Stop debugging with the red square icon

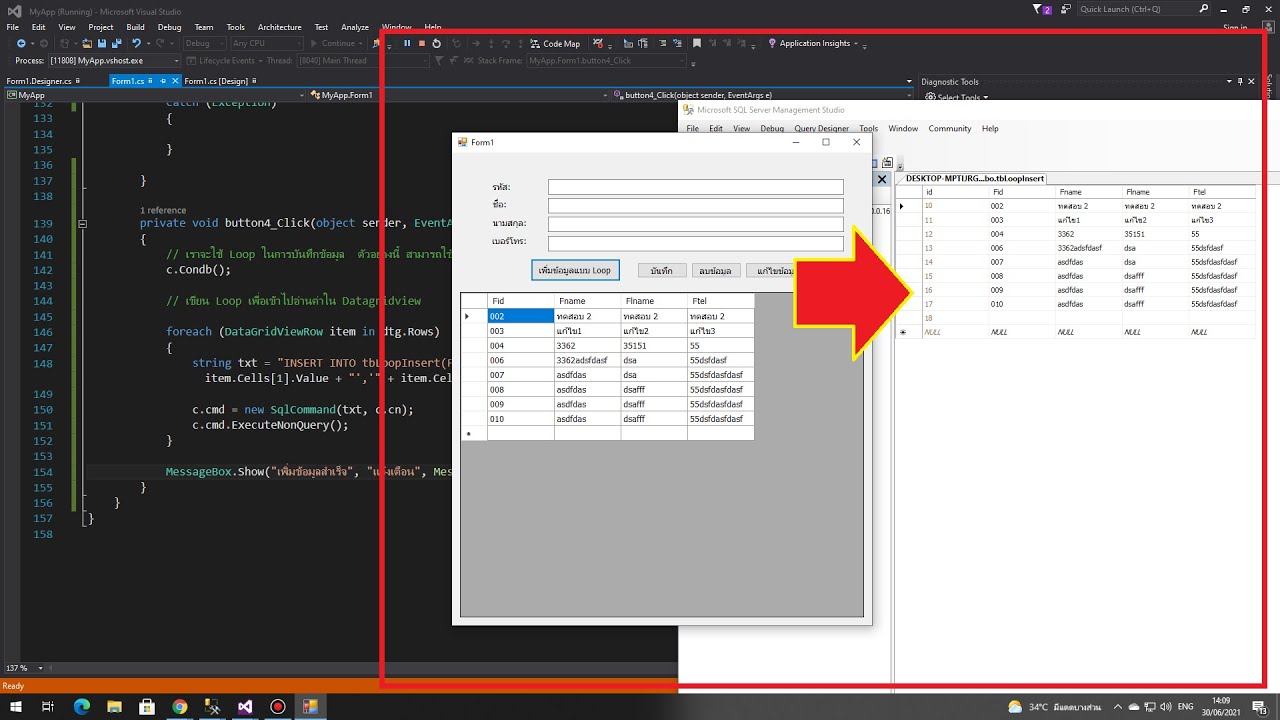point(422,43)
